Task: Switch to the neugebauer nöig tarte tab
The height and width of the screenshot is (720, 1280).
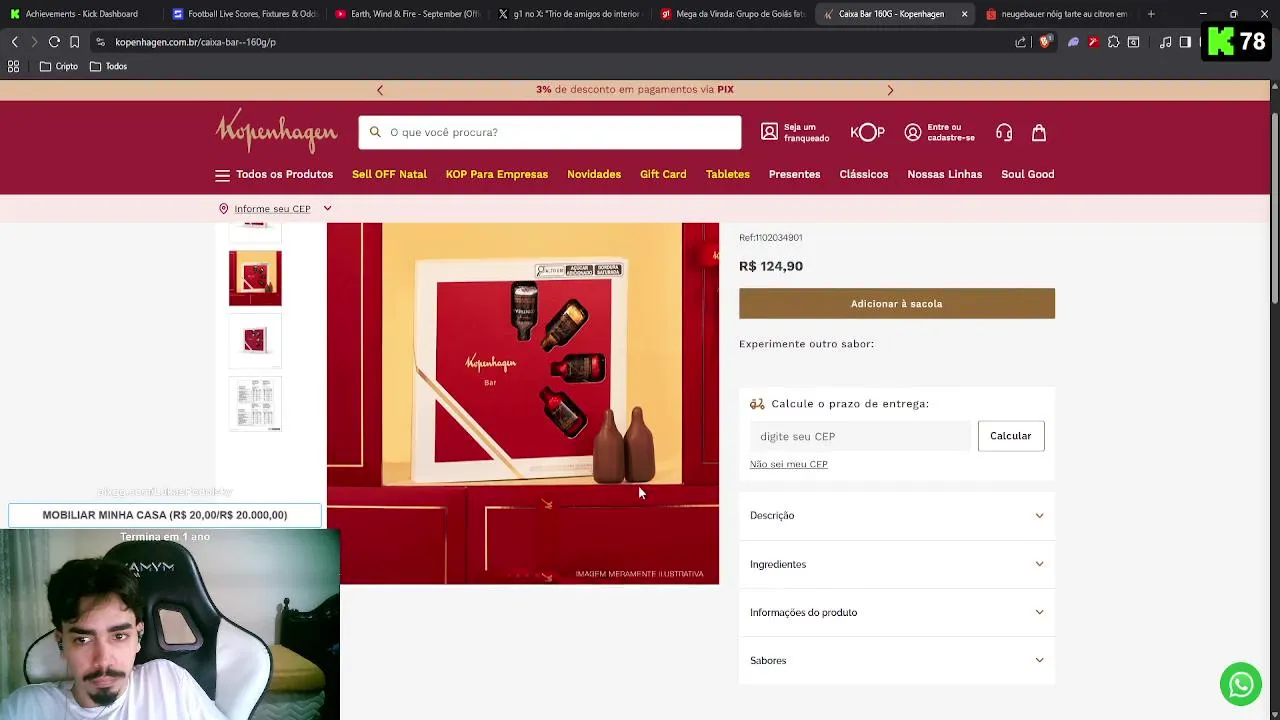Action: coord(1058,14)
